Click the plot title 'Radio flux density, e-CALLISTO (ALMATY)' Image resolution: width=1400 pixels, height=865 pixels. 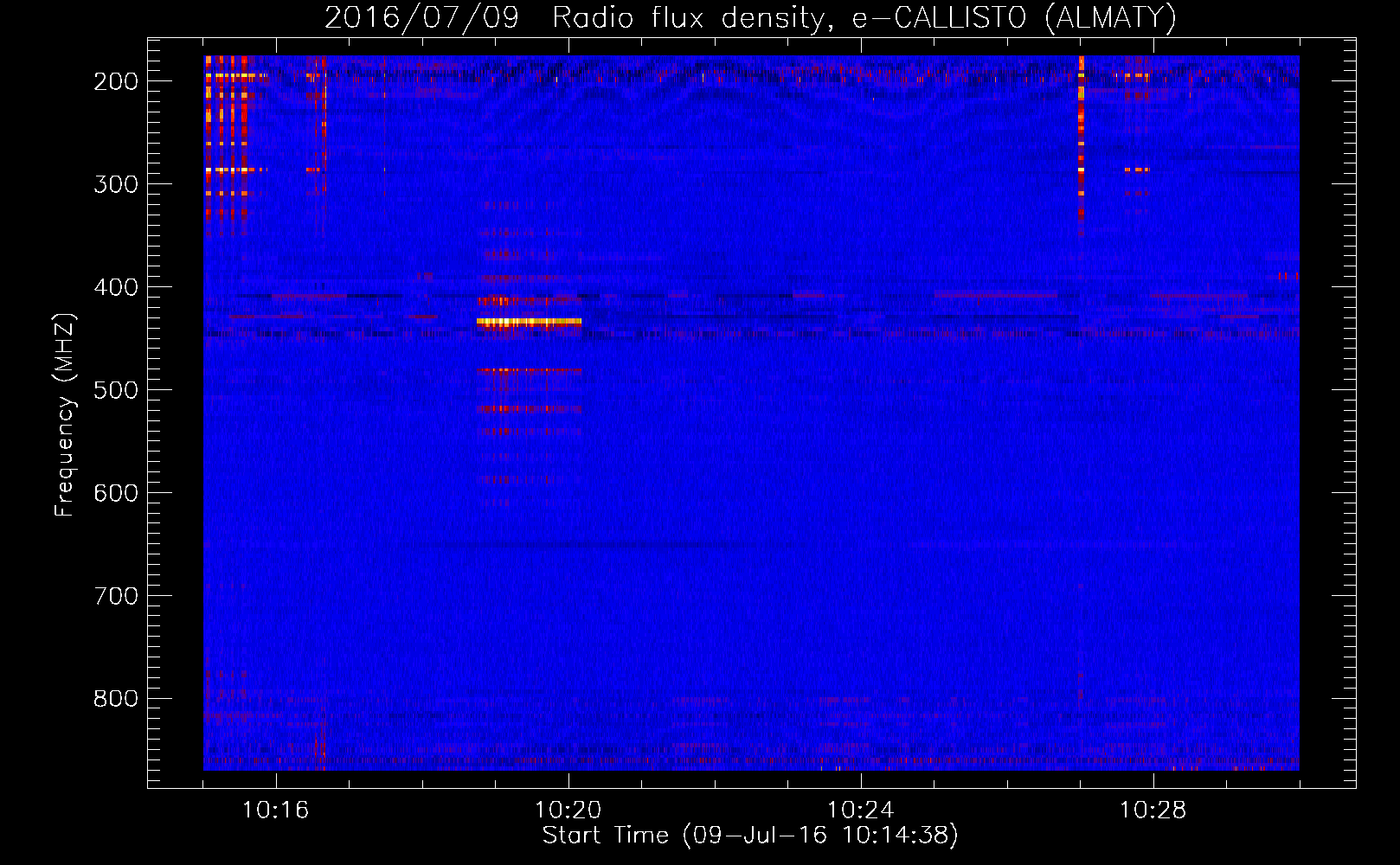pos(864,17)
